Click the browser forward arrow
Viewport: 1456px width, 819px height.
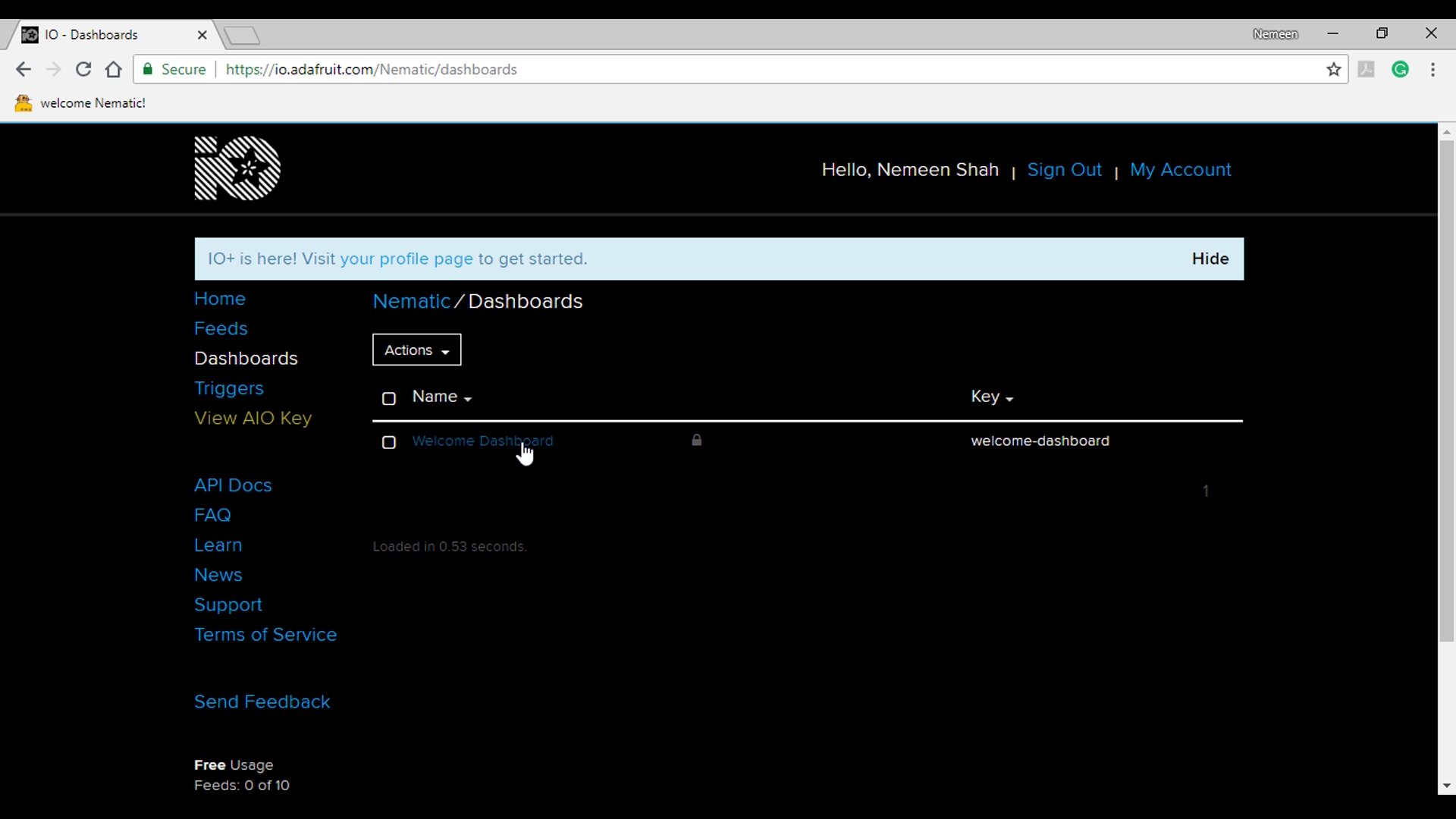pos(53,70)
